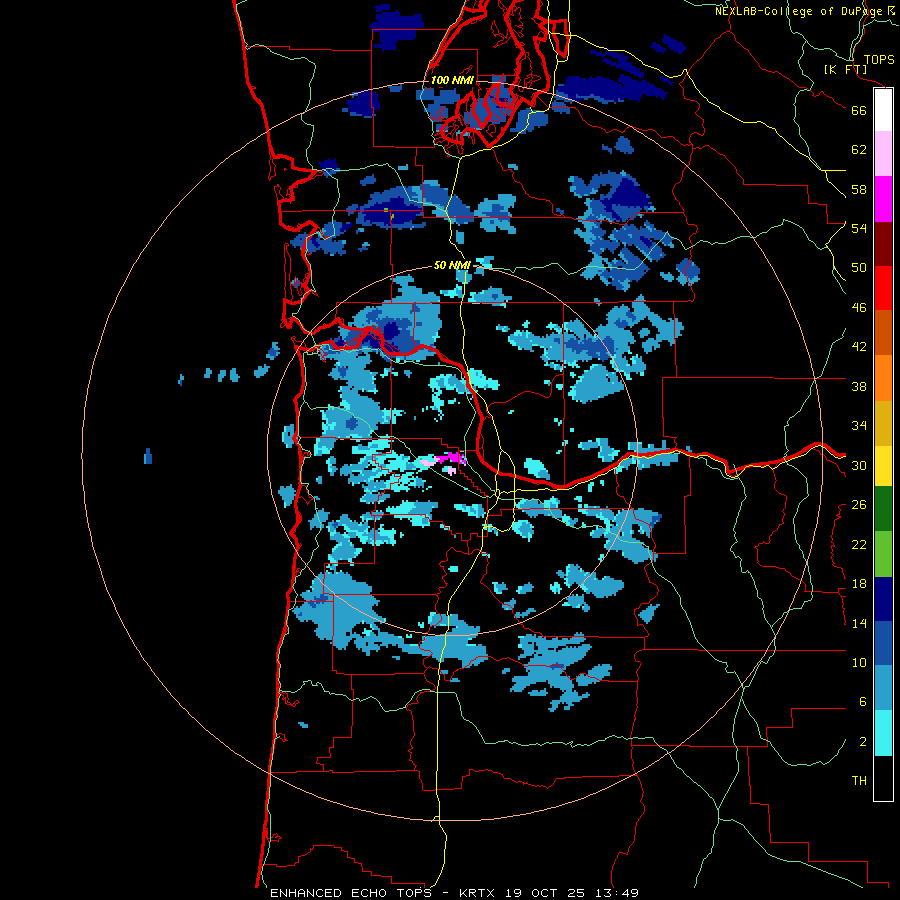Select the cyan legend swatch
Screen dimensions: 900x900
[x=883, y=733]
